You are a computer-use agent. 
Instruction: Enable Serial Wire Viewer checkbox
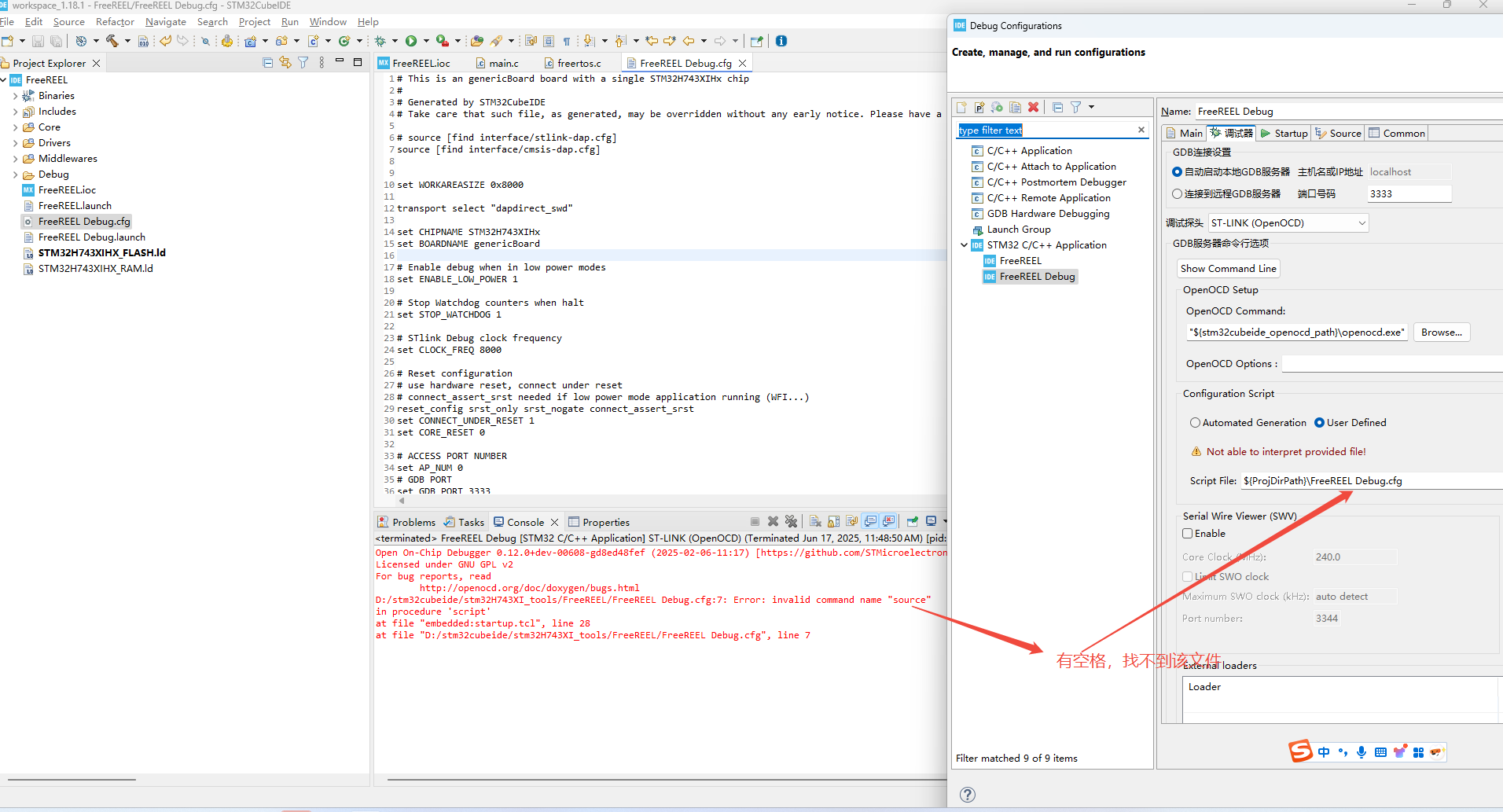tap(1188, 534)
